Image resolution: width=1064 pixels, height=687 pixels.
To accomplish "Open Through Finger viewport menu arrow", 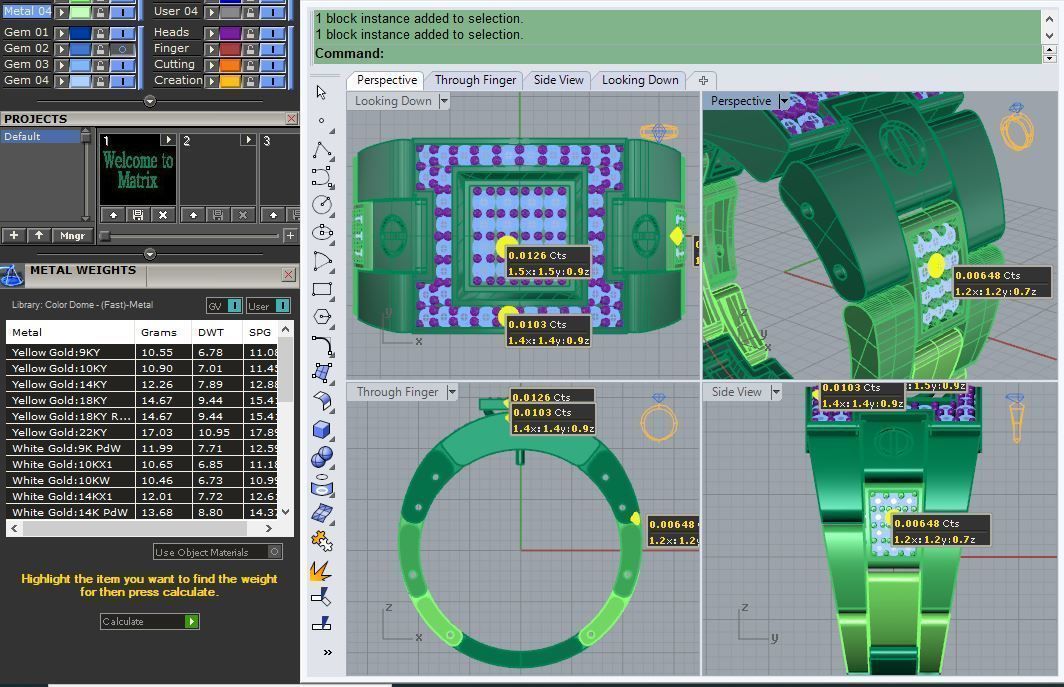I will (x=452, y=392).
